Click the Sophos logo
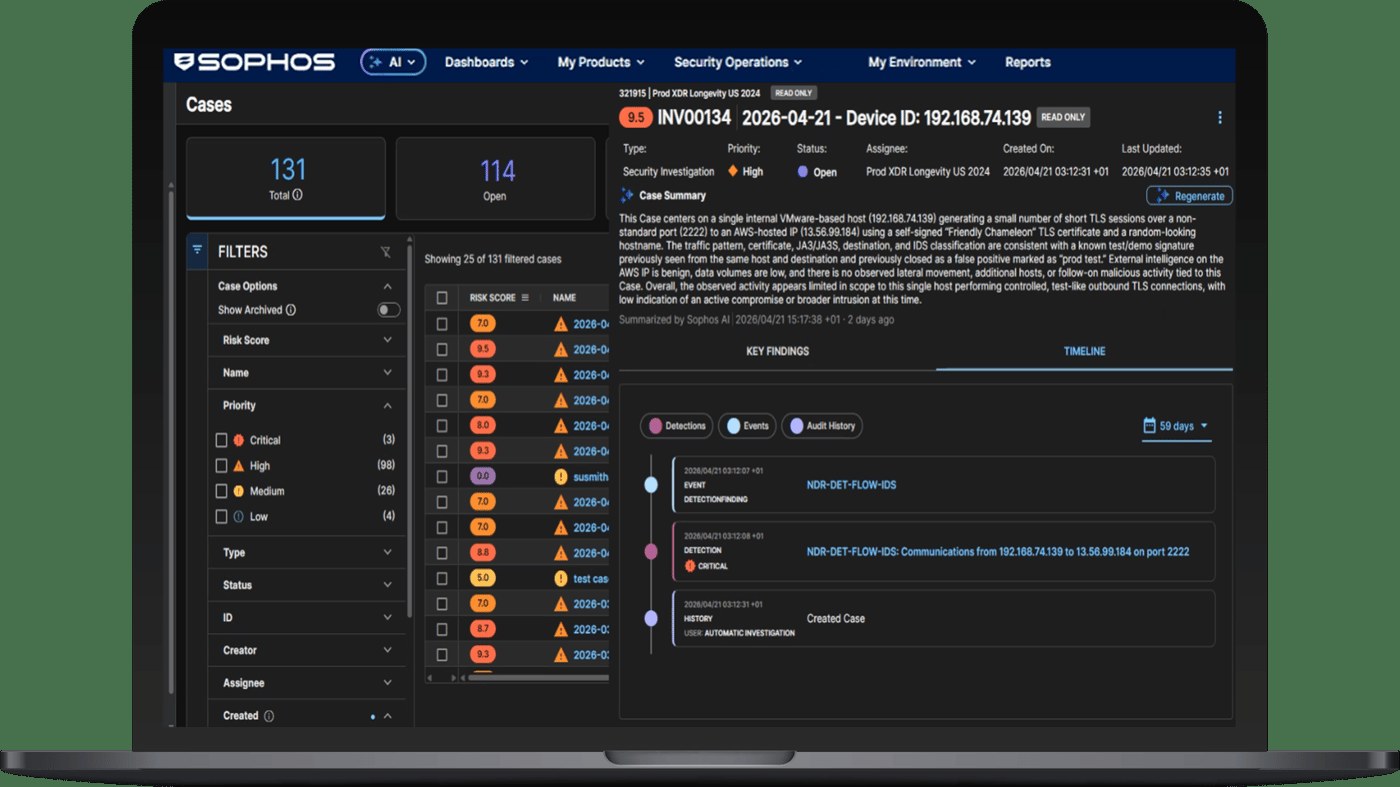 254,62
